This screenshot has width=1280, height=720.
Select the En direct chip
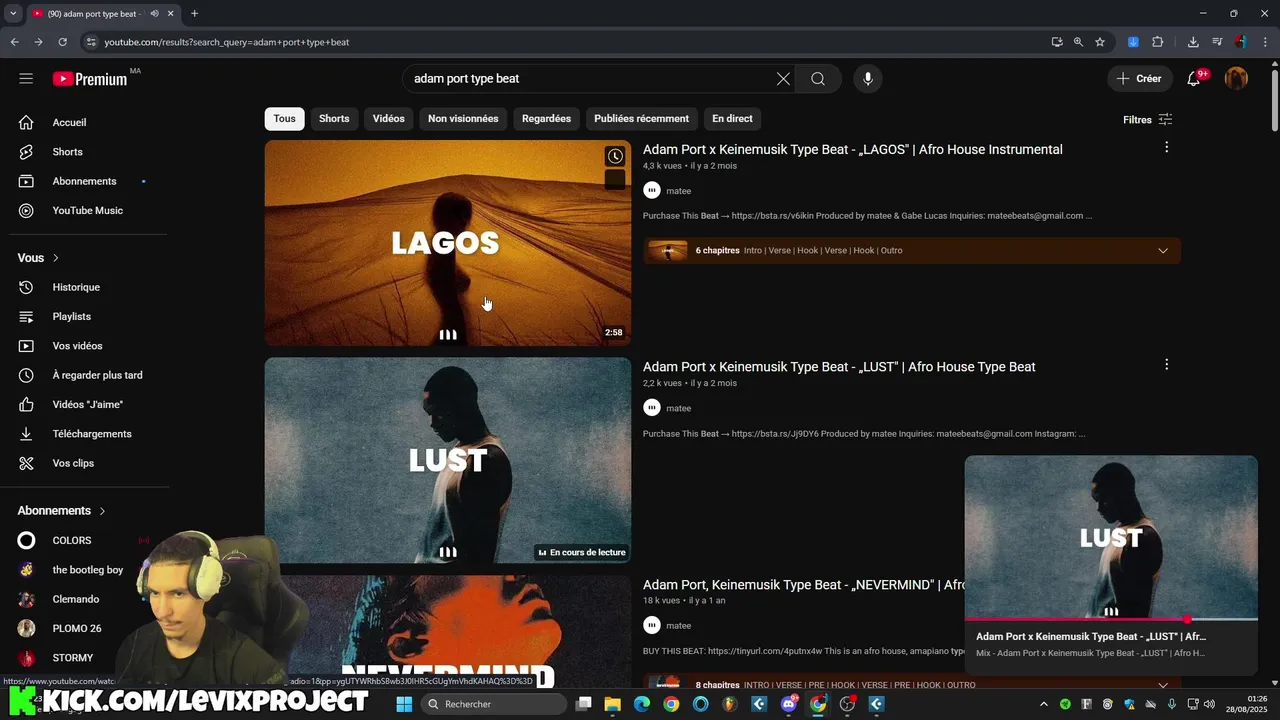(732, 118)
